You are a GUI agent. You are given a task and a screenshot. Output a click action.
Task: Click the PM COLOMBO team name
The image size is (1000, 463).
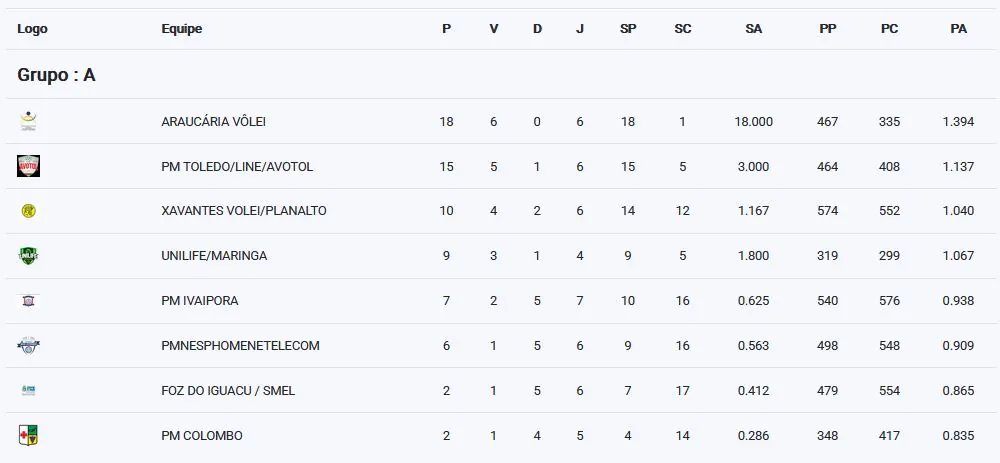[x=202, y=436]
